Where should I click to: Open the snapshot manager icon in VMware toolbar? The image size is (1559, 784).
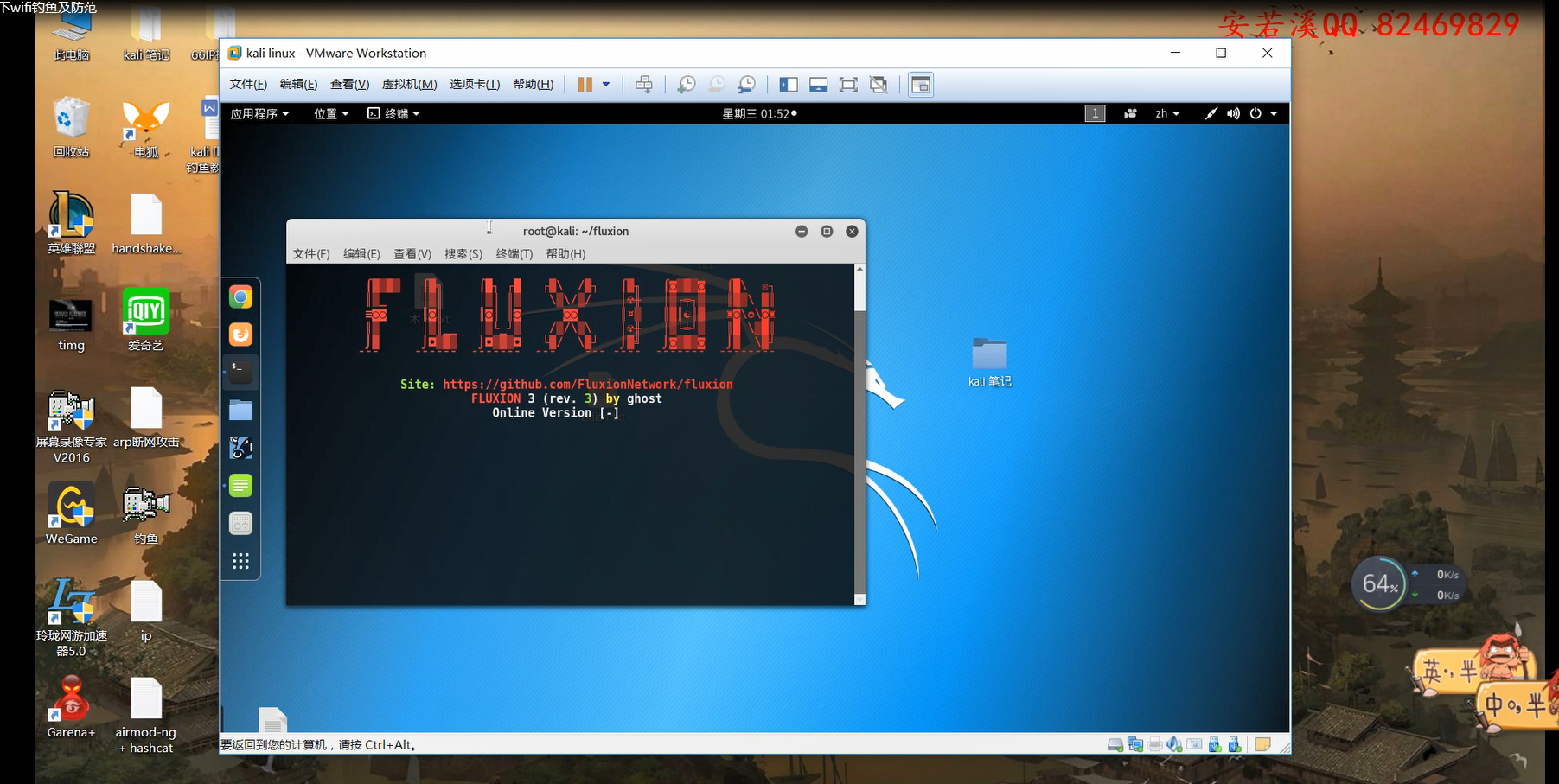tap(746, 85)
